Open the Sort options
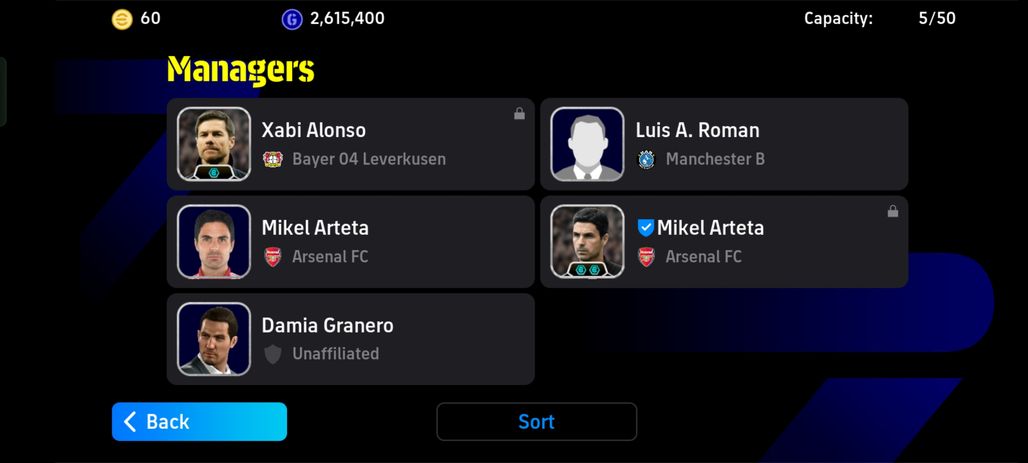Viewport: 1028px width, 463px height. pos(536,422)
